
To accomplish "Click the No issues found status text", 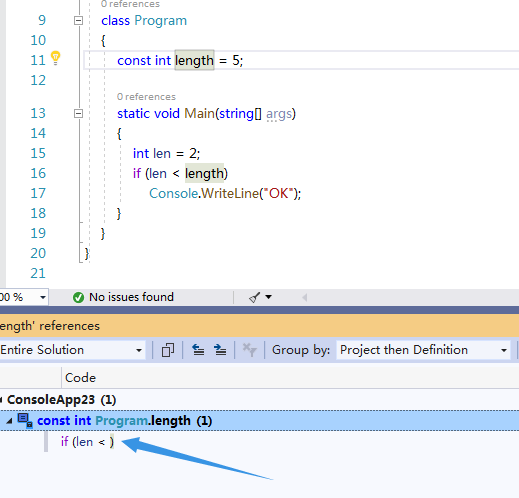I will coord(131,297).
